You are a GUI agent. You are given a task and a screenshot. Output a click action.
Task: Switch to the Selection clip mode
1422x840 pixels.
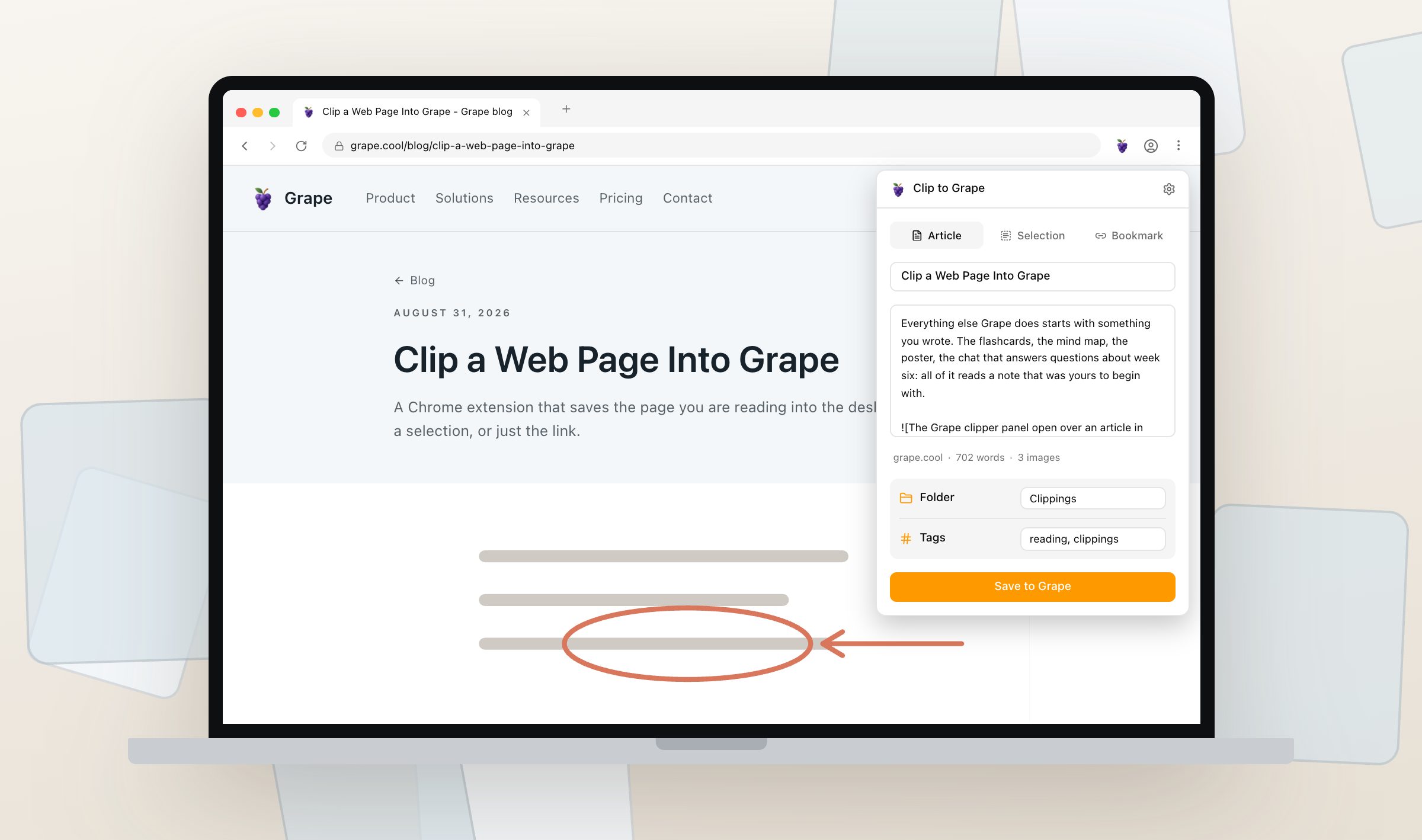(x=1032, y=236)
